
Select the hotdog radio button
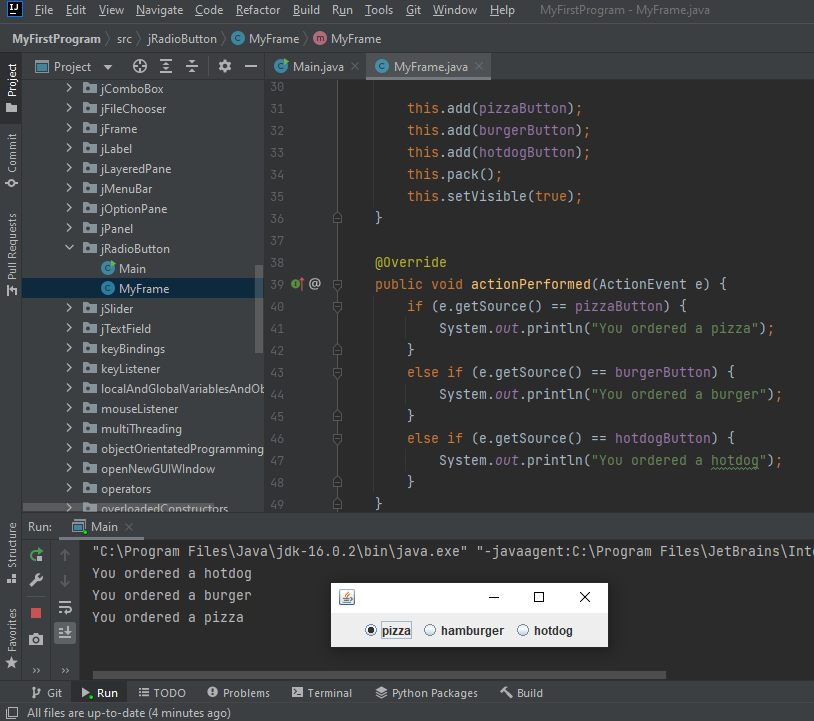click(522, 630)
